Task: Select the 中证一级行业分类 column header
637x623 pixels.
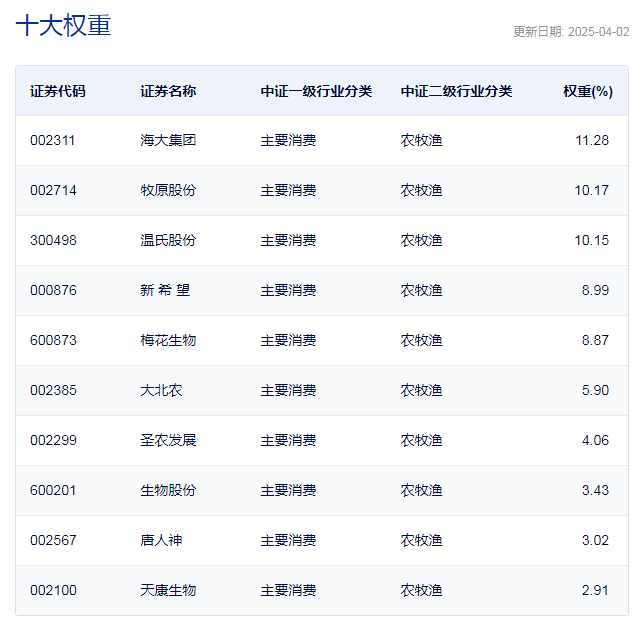Action: [x=316, y=91]
